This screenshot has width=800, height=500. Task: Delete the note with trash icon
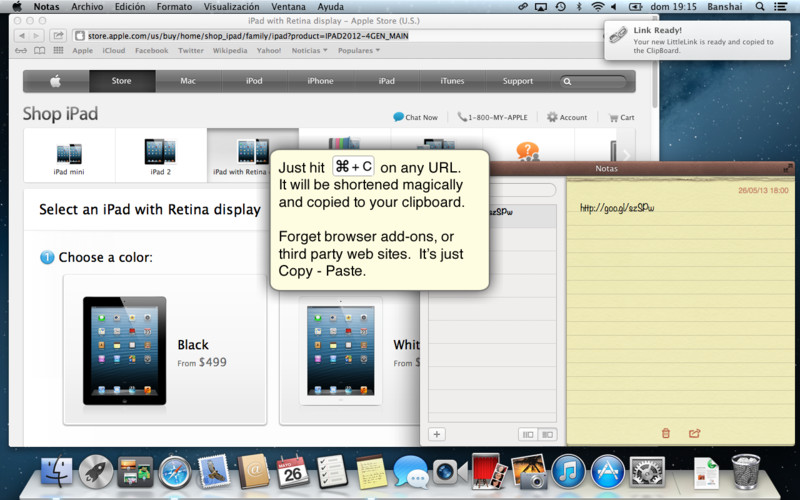coord(665,433)
